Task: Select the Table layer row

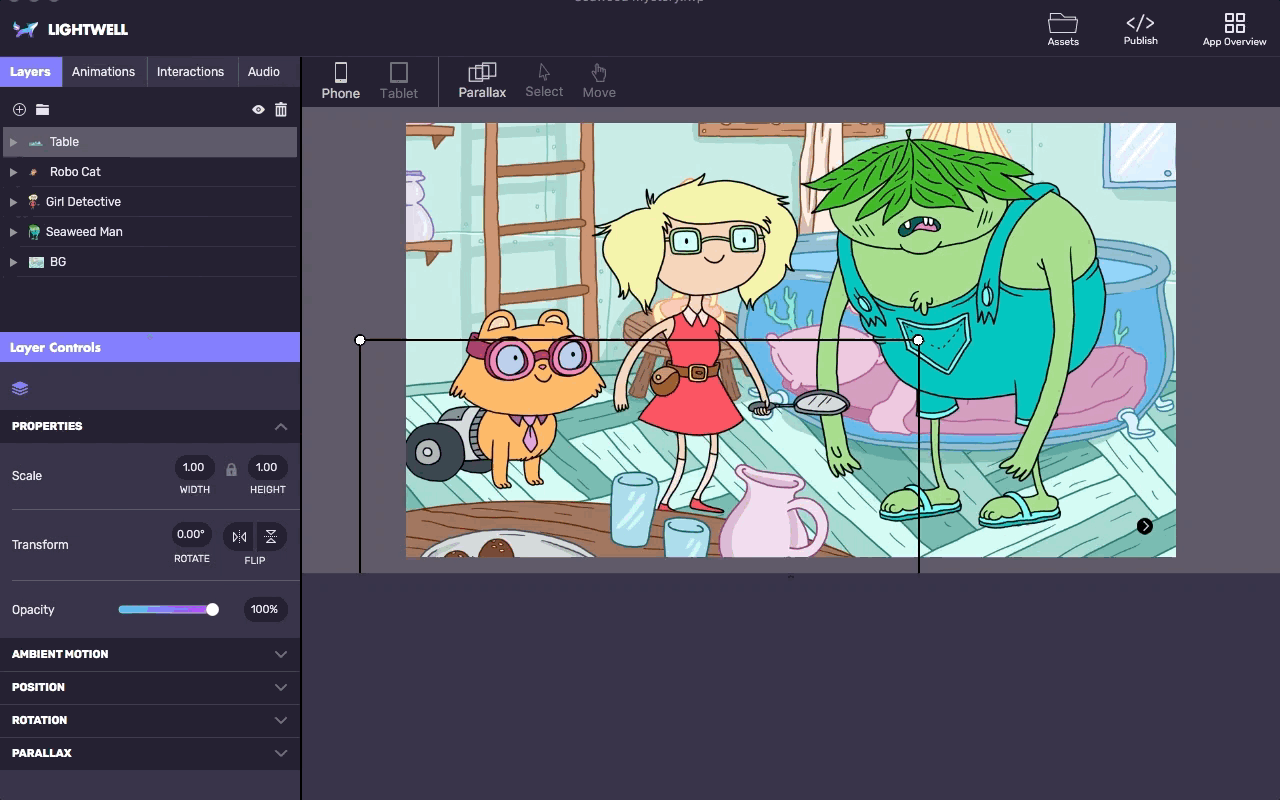Action: (150, 142)
